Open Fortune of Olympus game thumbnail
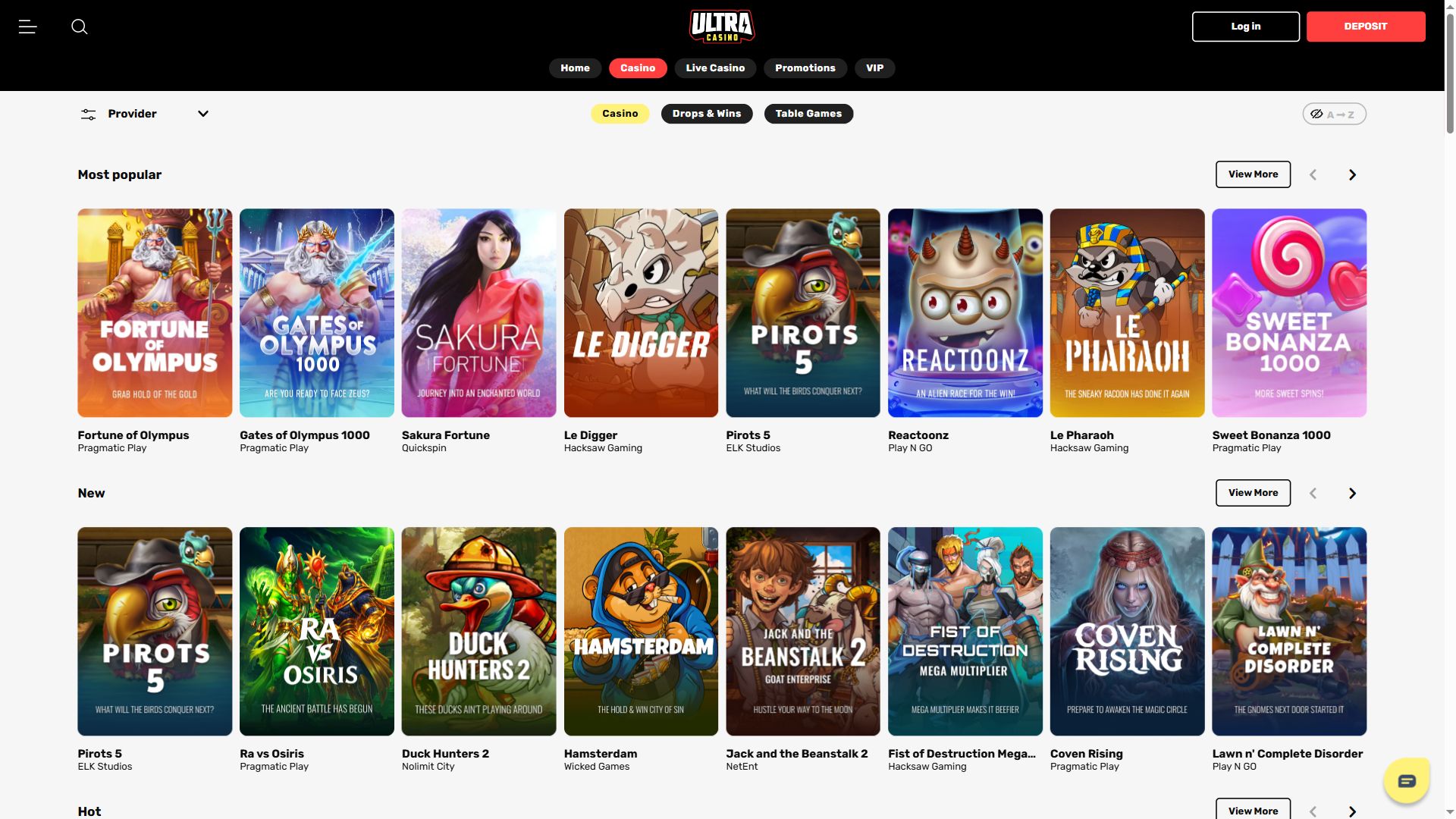This screenshot has width=1456, height=819. click(155, 312)
